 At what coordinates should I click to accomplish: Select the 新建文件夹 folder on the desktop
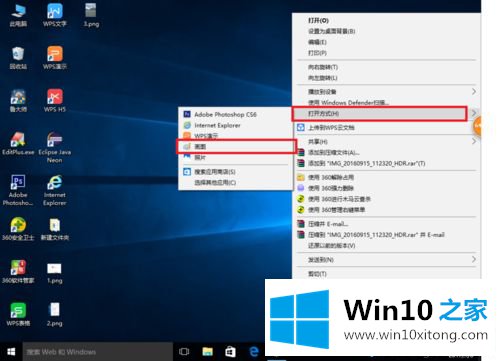[55, 228]
